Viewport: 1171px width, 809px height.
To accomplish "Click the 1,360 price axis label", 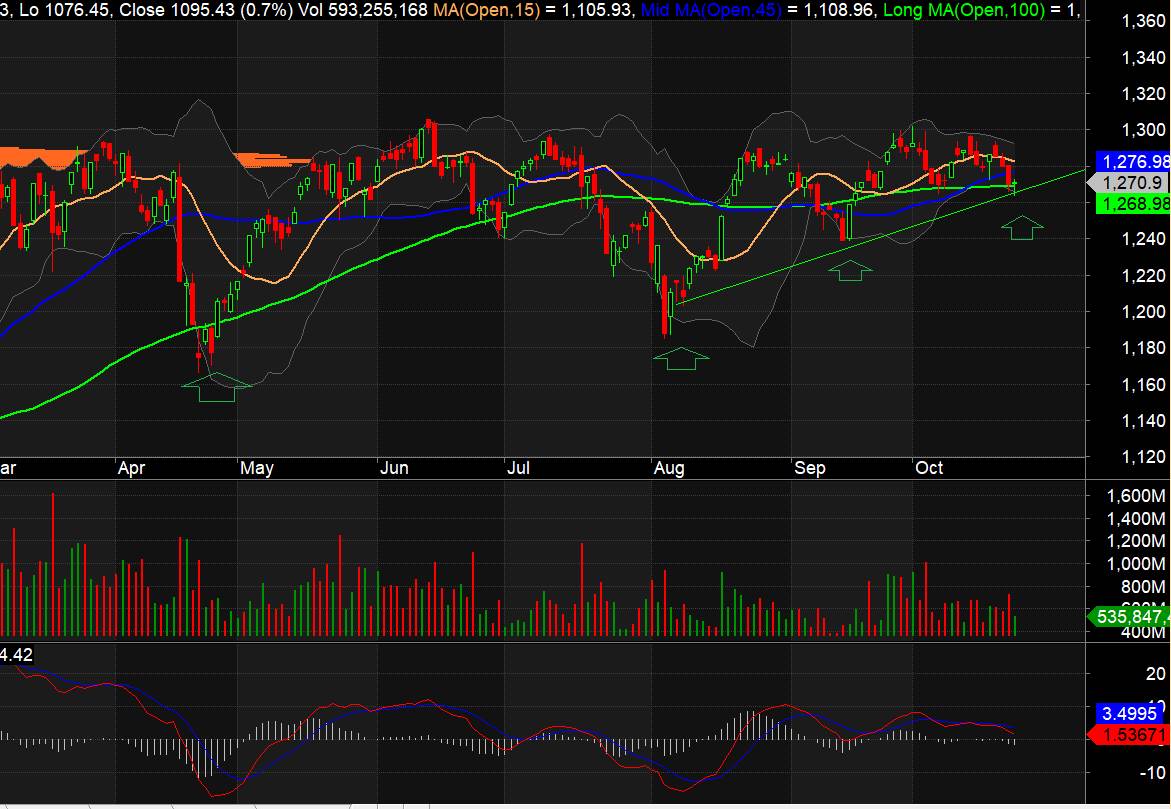I will (x=1143, y=21).
